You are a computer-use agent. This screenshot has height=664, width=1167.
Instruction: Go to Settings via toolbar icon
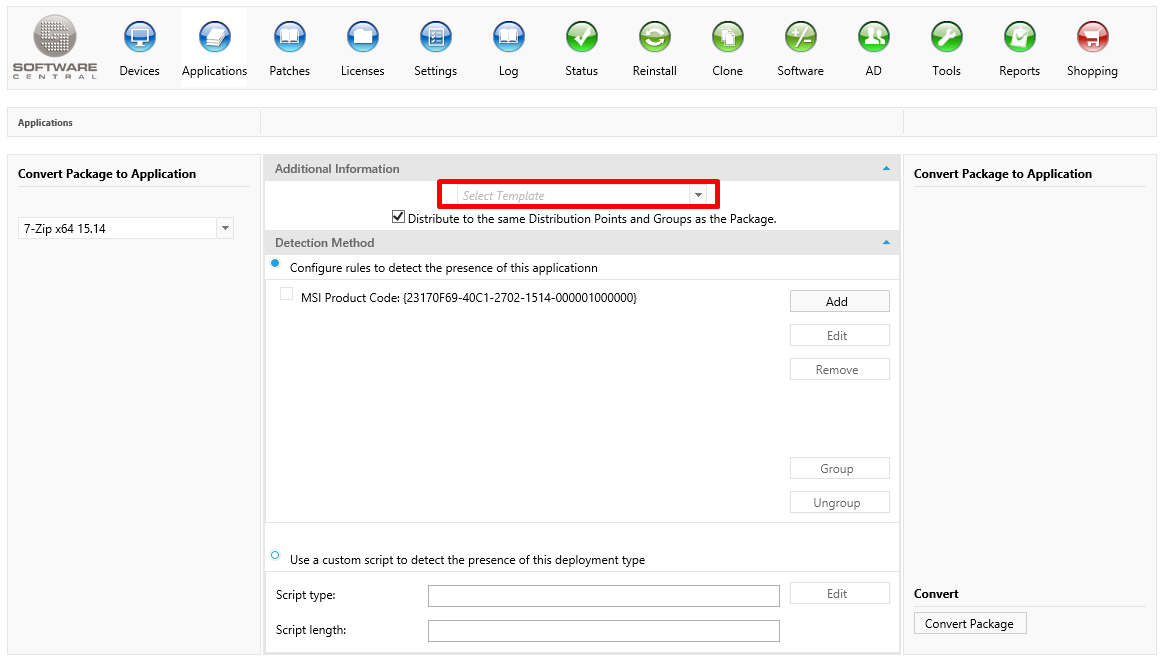435,38
